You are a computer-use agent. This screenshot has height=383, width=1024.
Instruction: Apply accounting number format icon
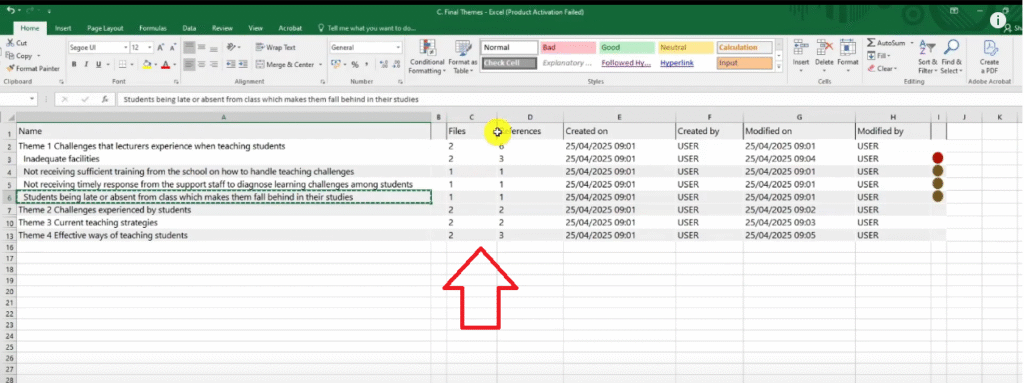[336, 65]
